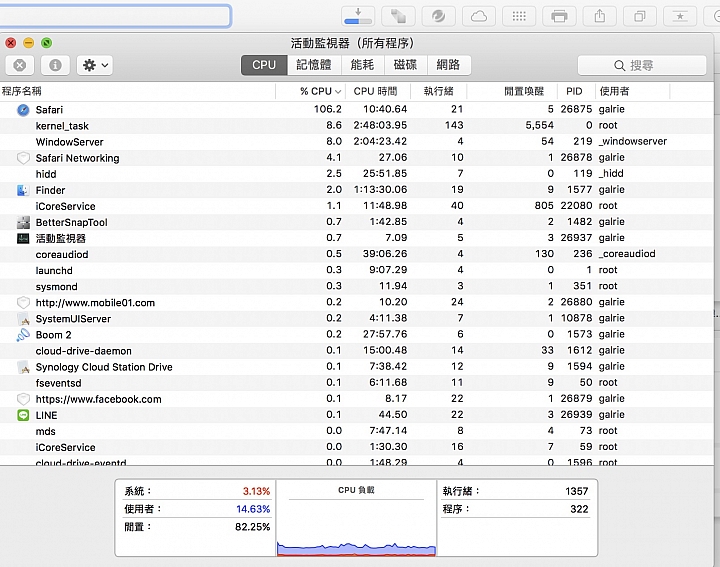Image resolution: width=720 pixels, height=567 pixels.
Task: Open the gear action dropdown menu
Action: pos(95,65)
